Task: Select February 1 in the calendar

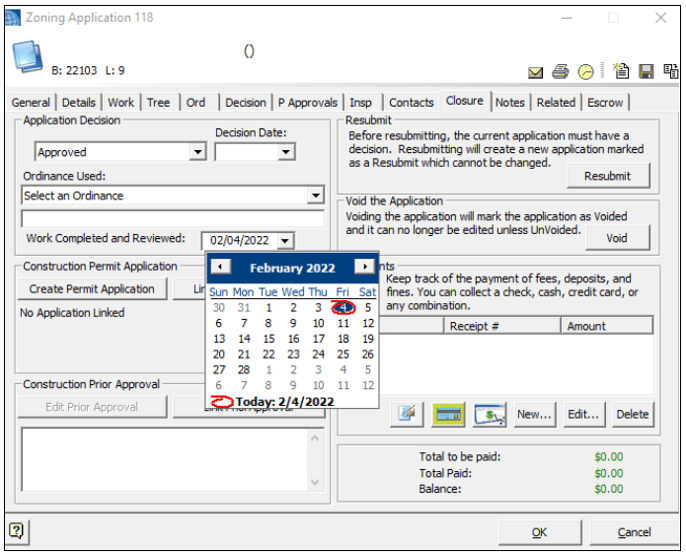Action: 269,308
